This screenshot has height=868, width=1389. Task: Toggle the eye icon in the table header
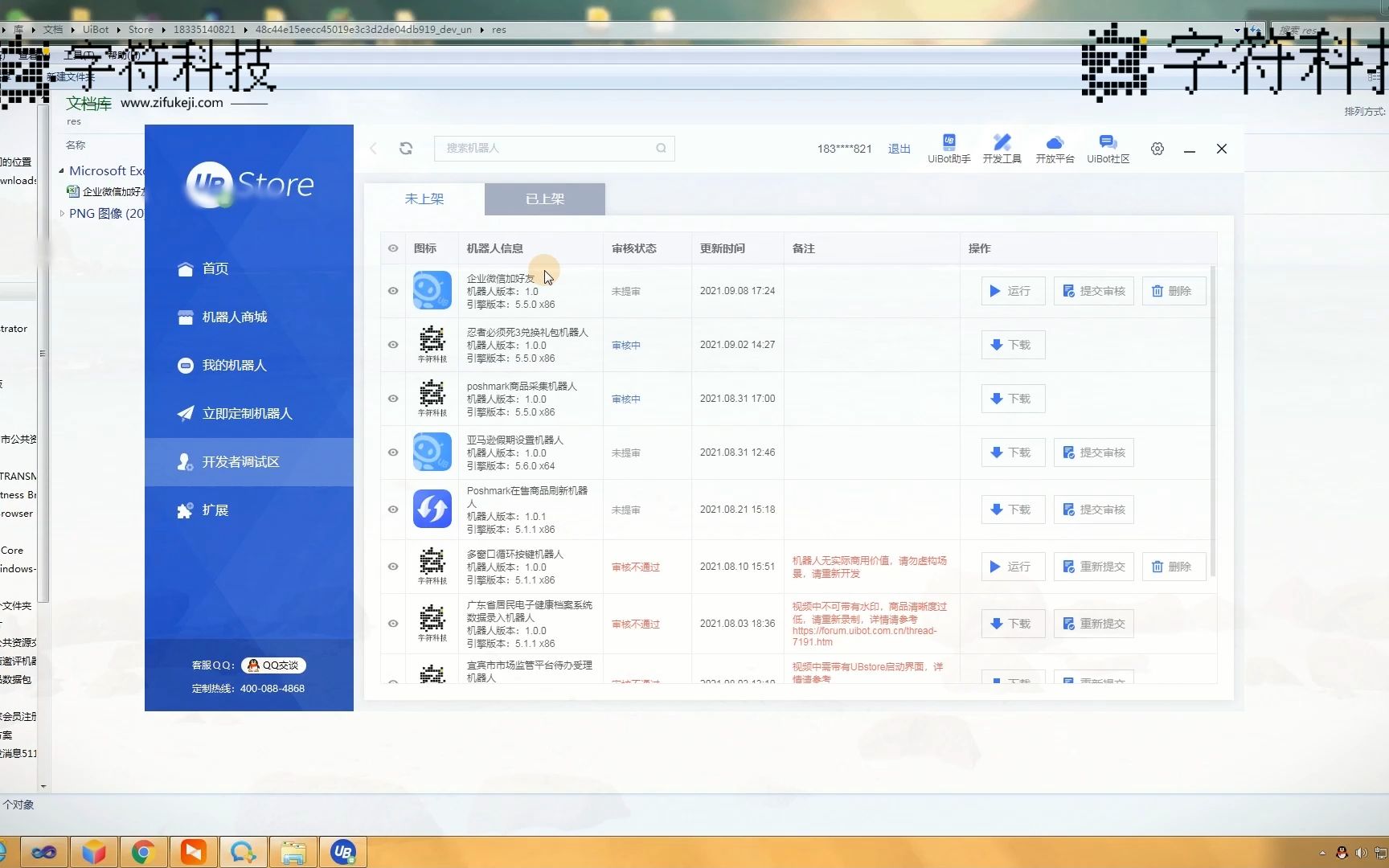393,248
